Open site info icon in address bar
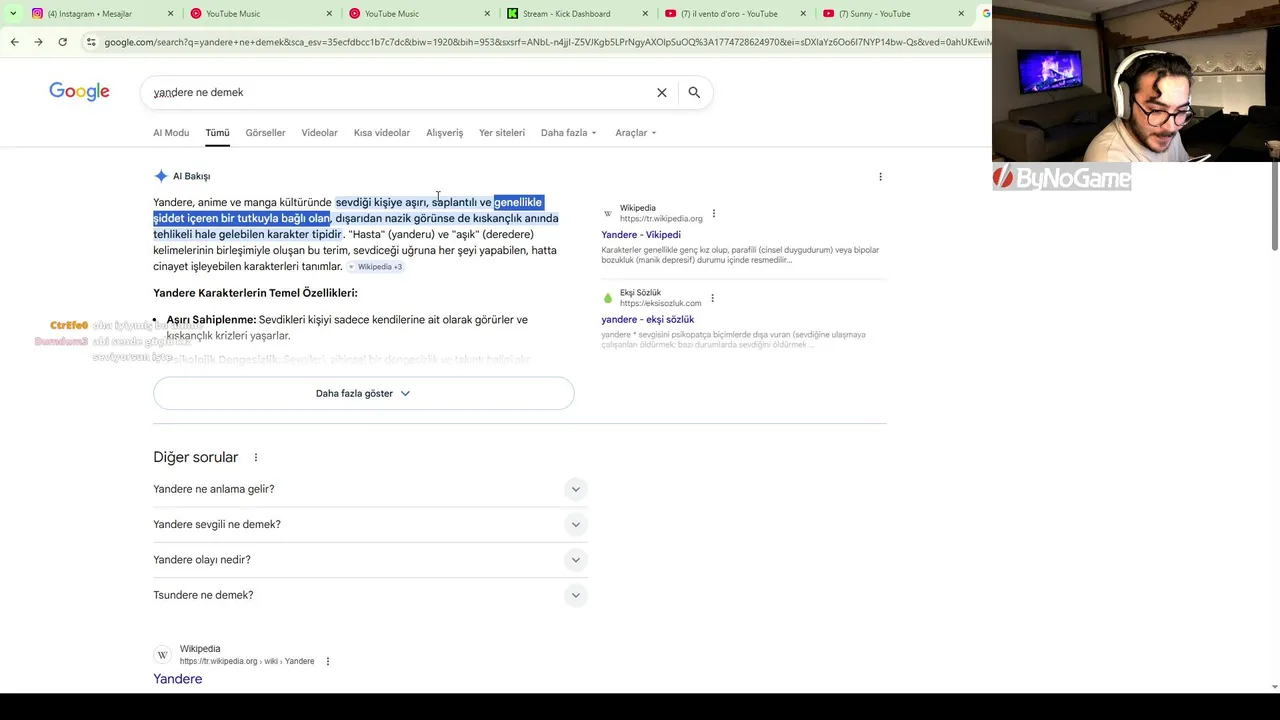Image resolution: width=1280 pixels, height=720 pixels. [x=91, y=42]
